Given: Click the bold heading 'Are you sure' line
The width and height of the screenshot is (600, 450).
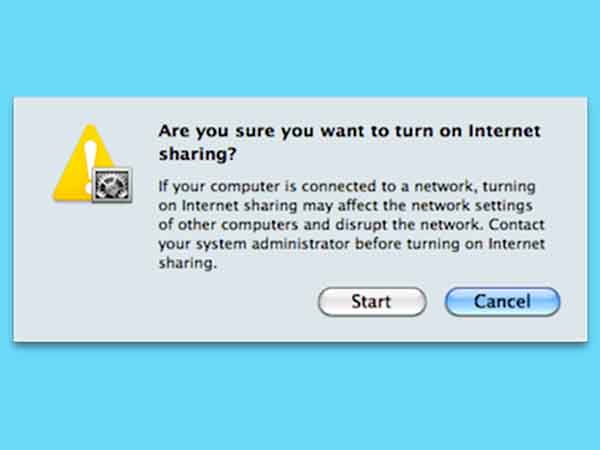Looking at the screenshot, I should [x=349, y=131].
